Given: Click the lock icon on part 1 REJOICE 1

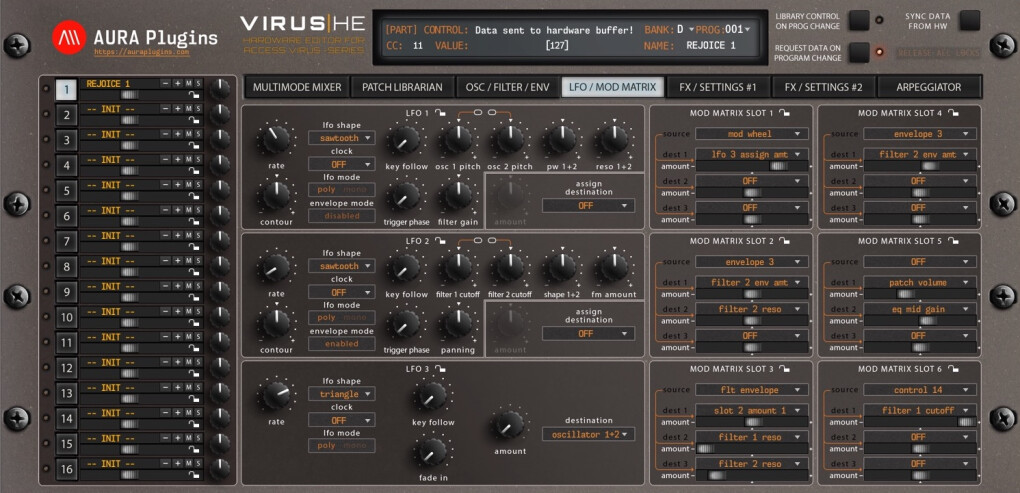Looking at the screenshot, I should click(x=193, y=95).
